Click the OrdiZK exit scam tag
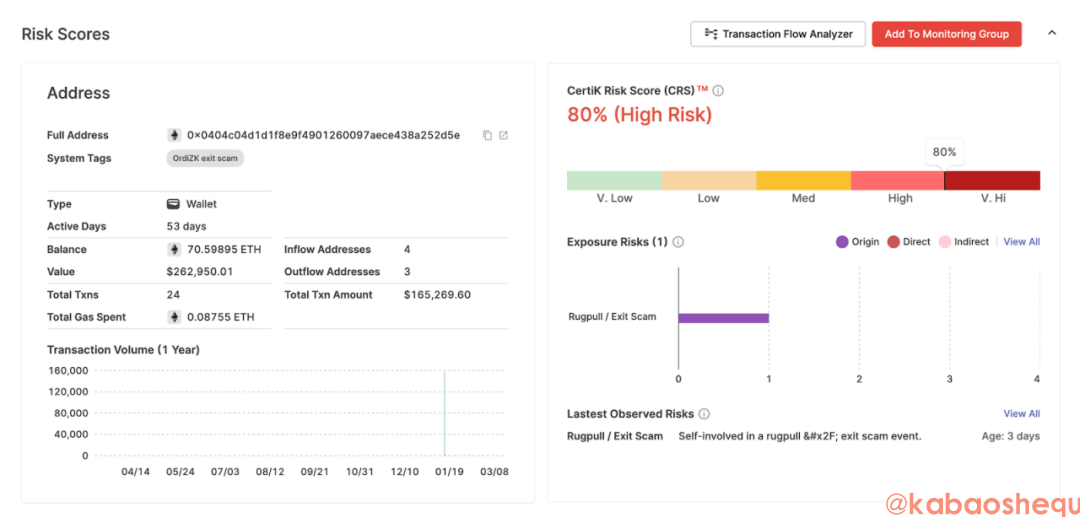 (205, 158)
